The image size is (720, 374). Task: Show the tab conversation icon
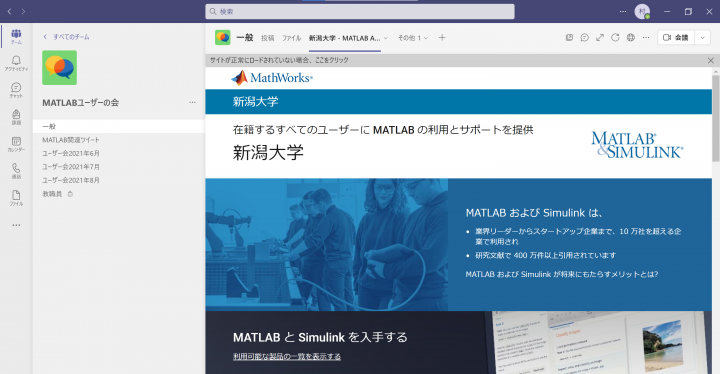[585, 38]
